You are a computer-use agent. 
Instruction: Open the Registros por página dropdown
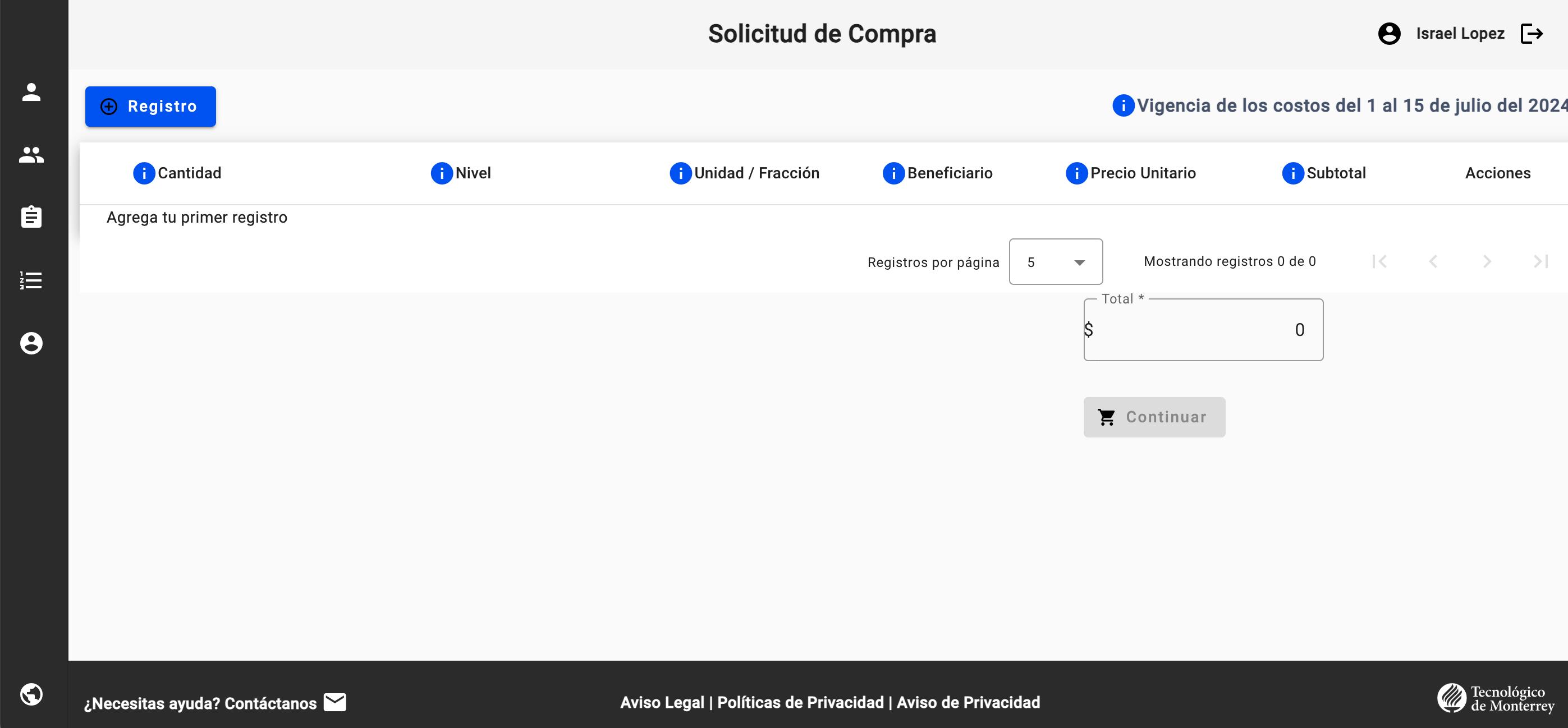(1056, 262)
